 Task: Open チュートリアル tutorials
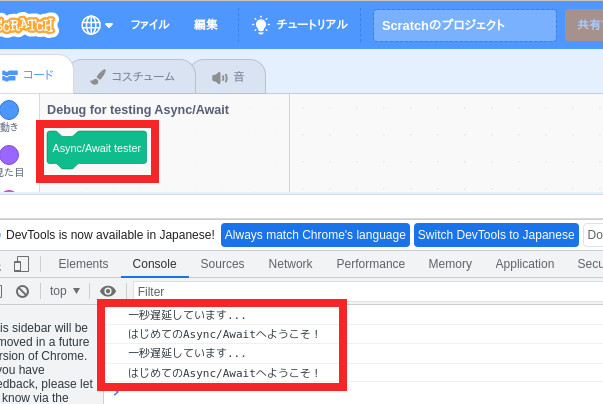click(300, 25)
